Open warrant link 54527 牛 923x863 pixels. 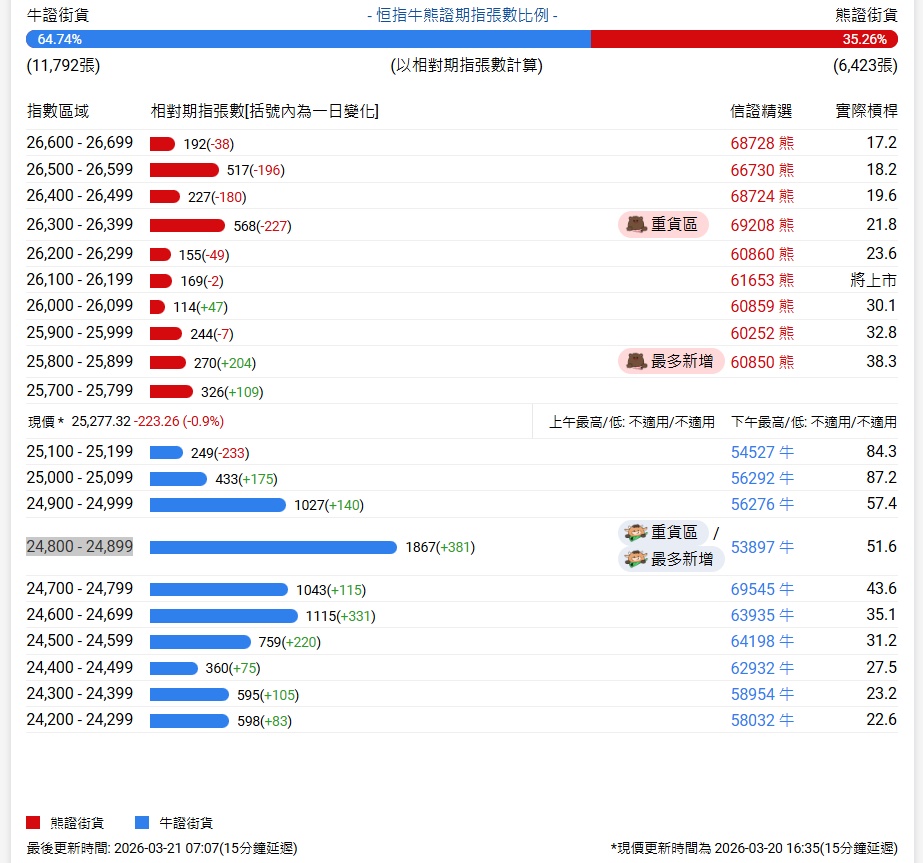(762, 452)
